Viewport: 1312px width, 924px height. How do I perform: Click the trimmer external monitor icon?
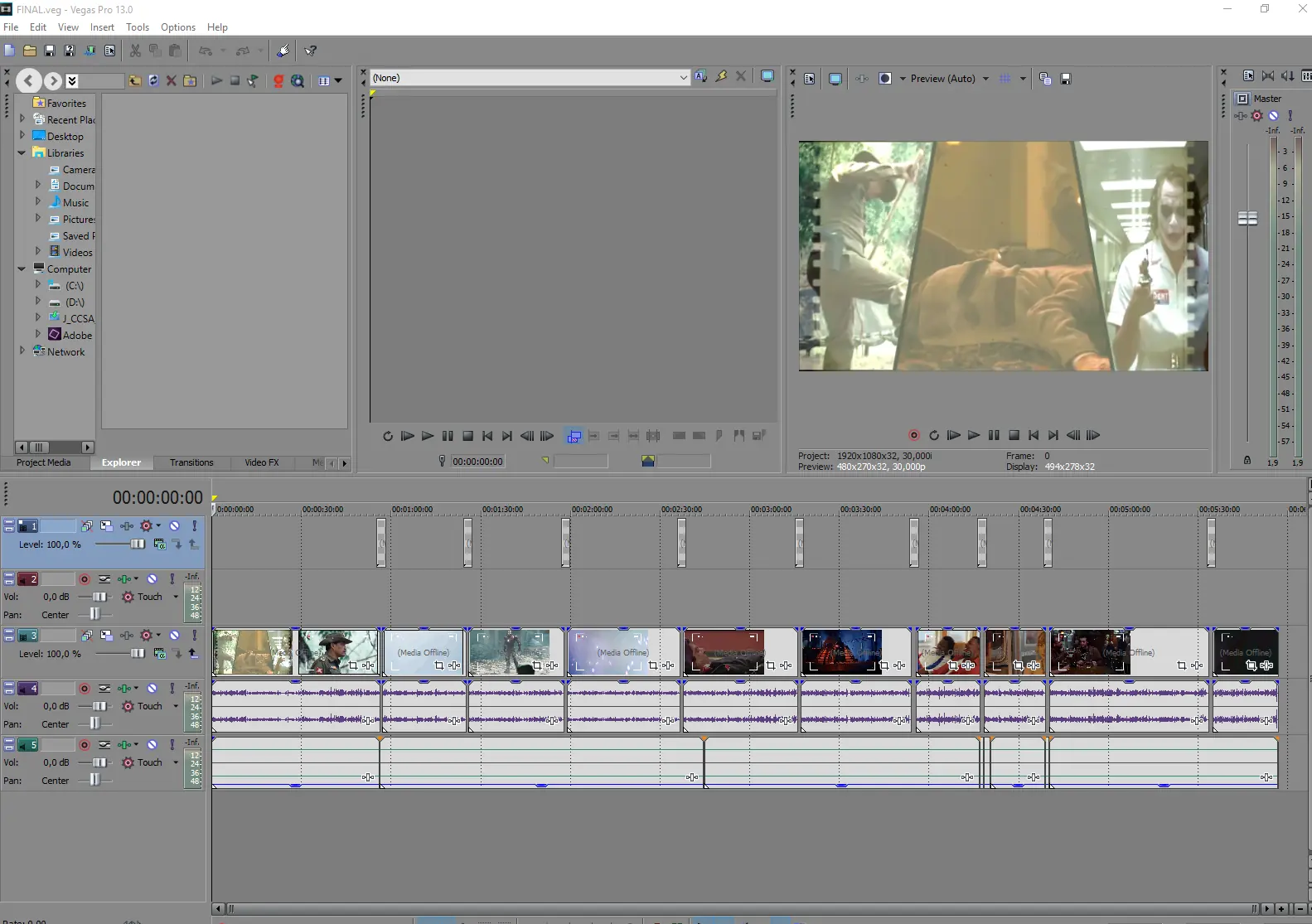[x=767, y=76]
